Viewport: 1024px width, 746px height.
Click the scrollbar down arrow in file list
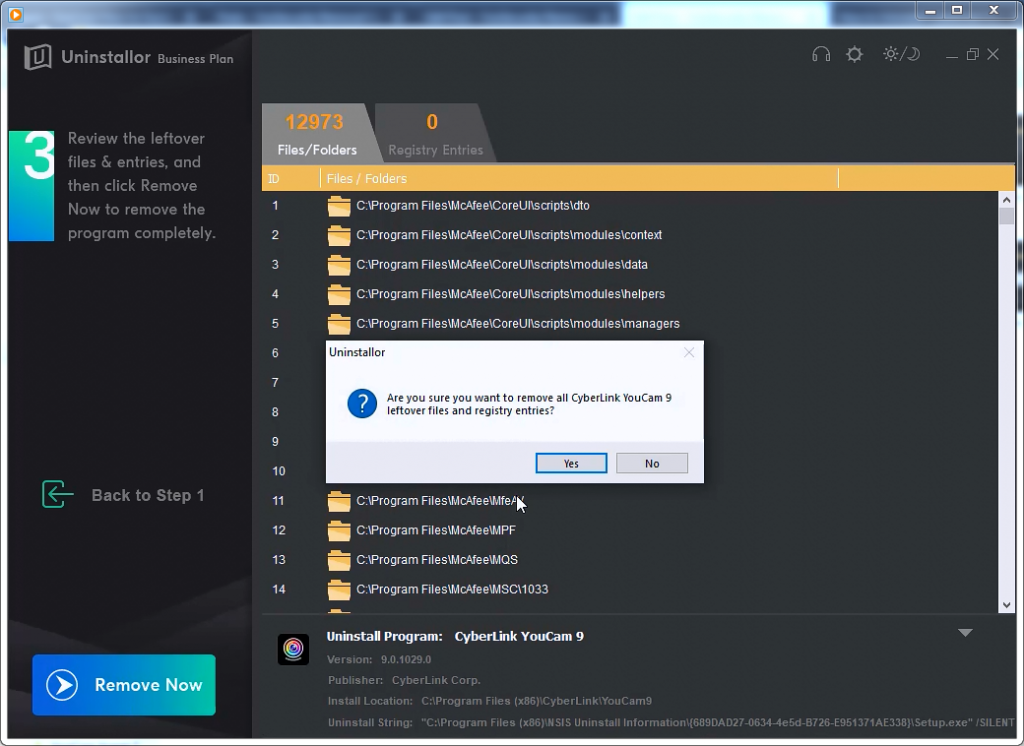[x=1006, y=605]
